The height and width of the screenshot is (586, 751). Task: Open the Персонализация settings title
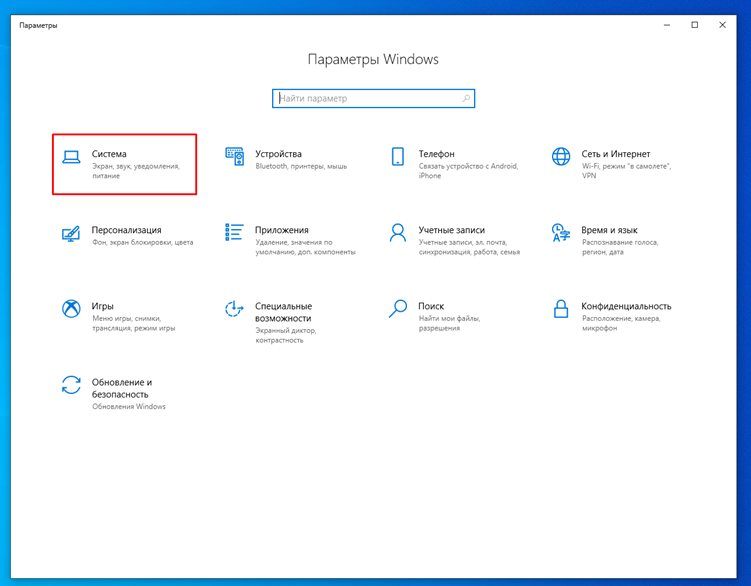click(126, 230)
